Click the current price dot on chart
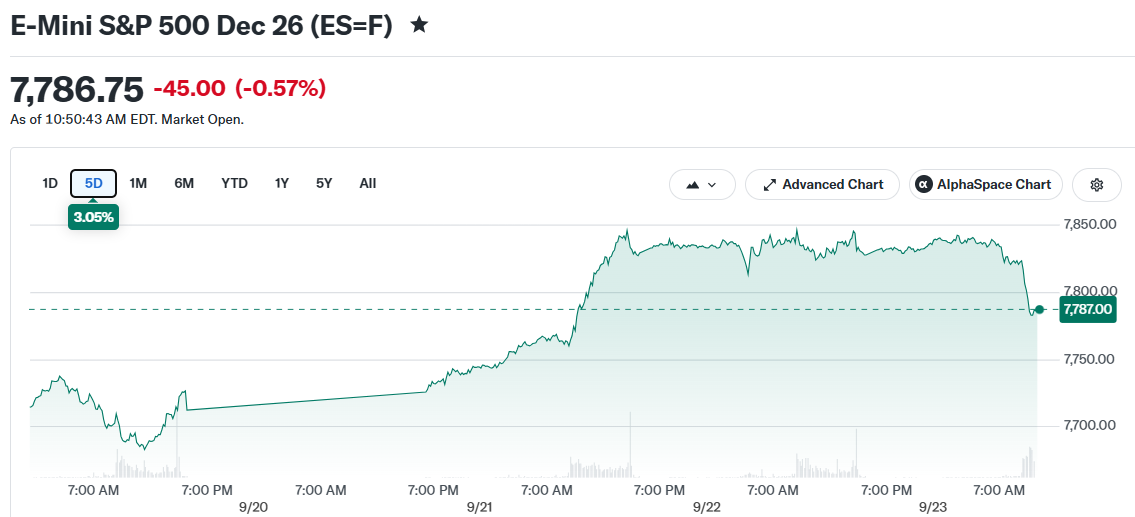Image resolution: width=1135 pixels, height=517 pixels. point(1039,310)
